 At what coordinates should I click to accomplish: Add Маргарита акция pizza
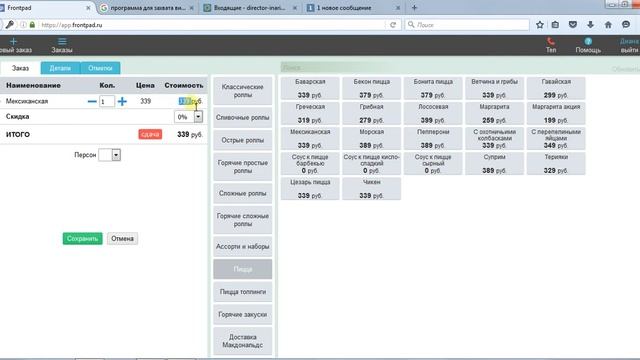pos(556,113)
